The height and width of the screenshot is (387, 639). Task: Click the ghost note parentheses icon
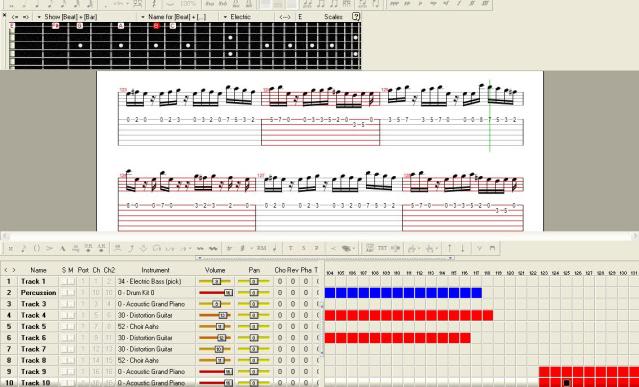point(37,248)
